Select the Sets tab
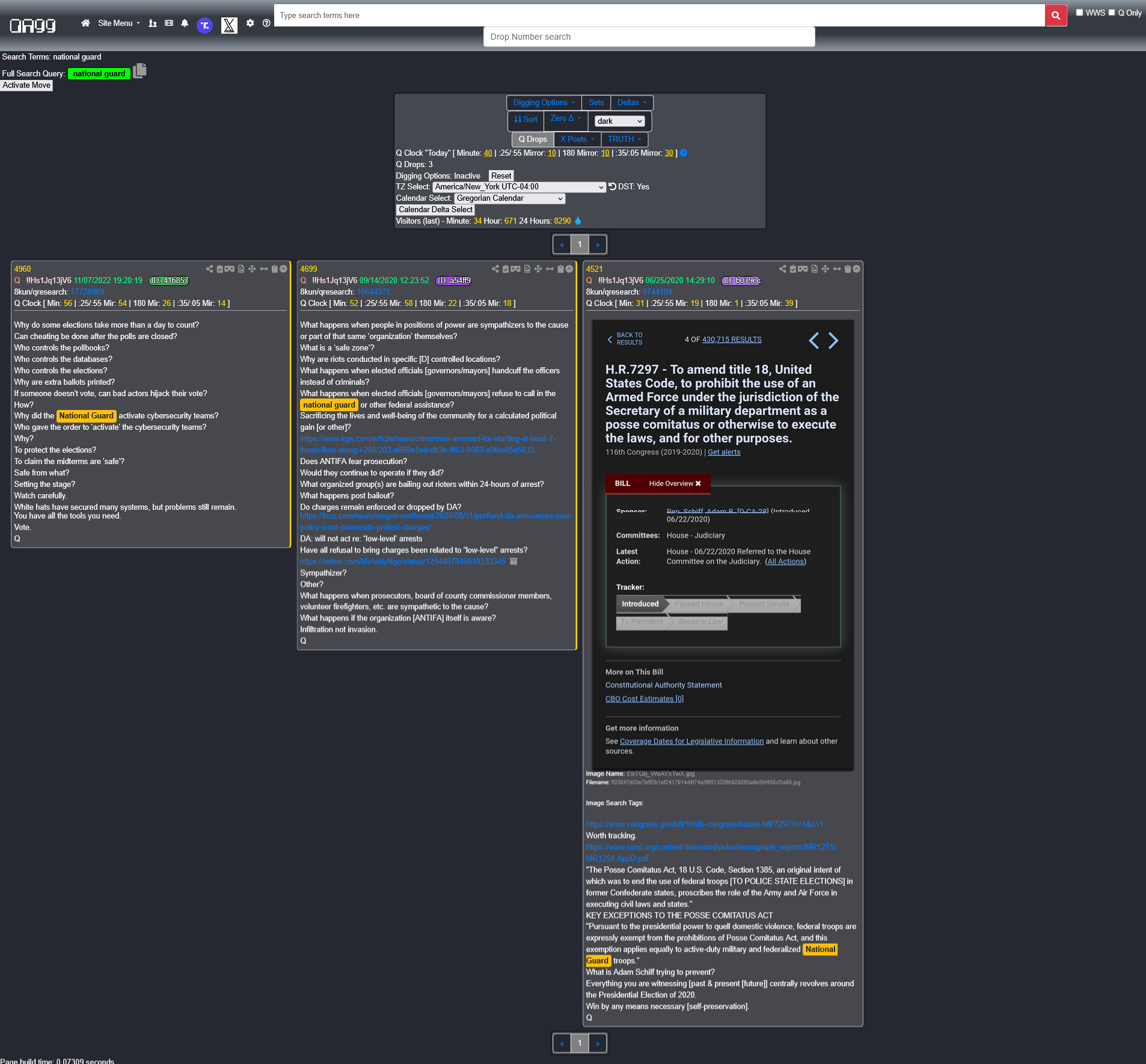 point(596,103)
